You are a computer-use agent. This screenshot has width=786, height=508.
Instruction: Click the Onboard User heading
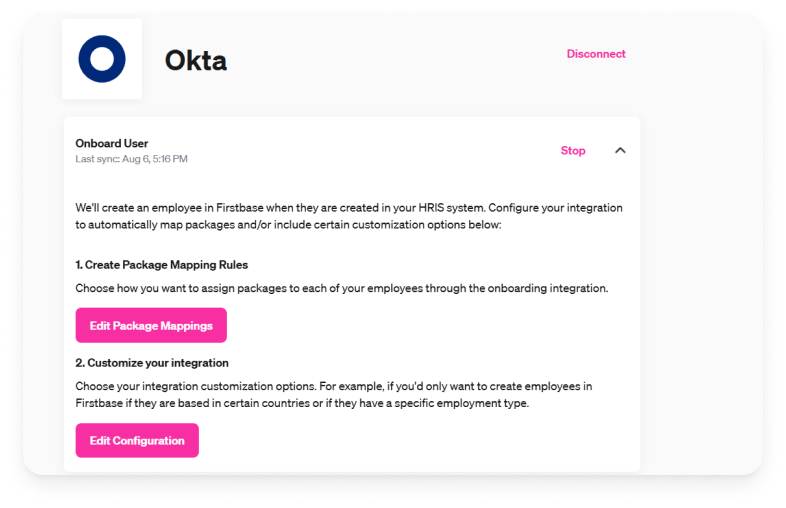coord(112,143)
